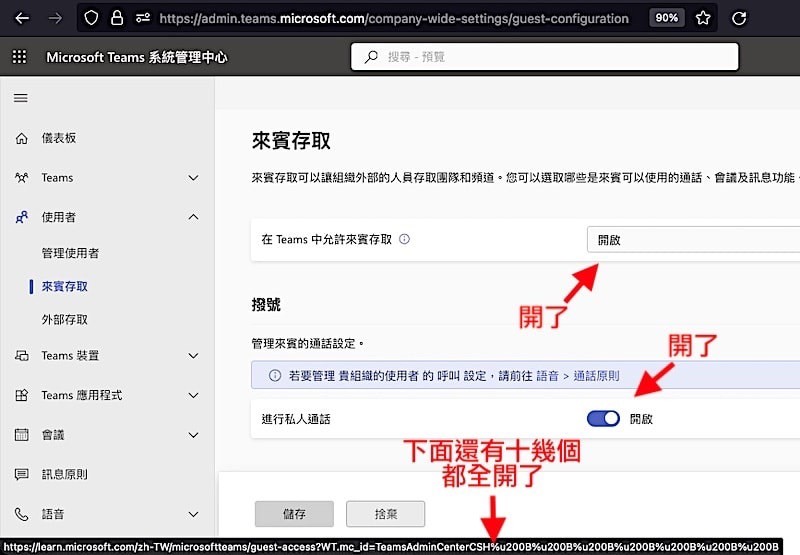This screenshot has height=555, width=800.
Task: Follow the 通話原則 link in the notice
Action: pos(596,376)
